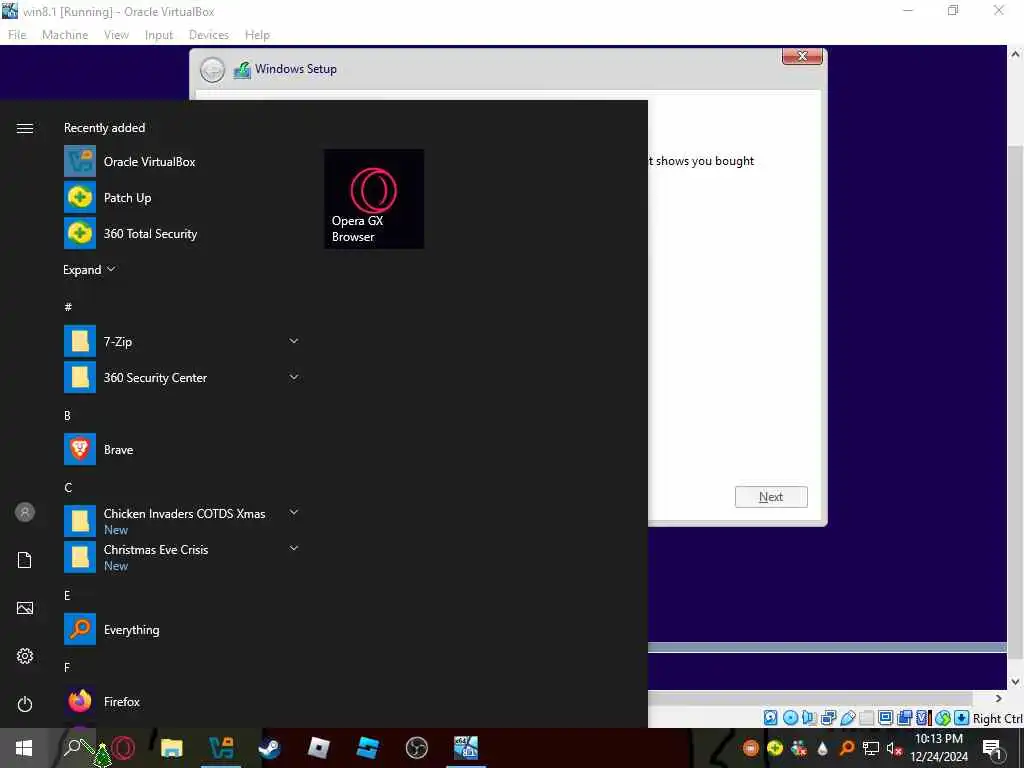The height and width of the screenshot is (768, 1024).
Task: Click VirtualBox optical disc indicator
Action: click(790, 718)
